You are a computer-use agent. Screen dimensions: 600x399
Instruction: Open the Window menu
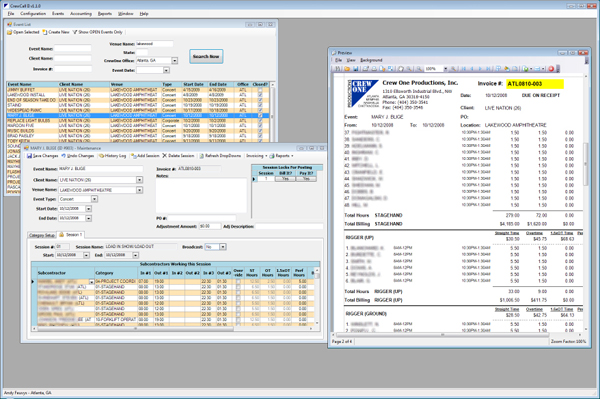click(126, 14)
